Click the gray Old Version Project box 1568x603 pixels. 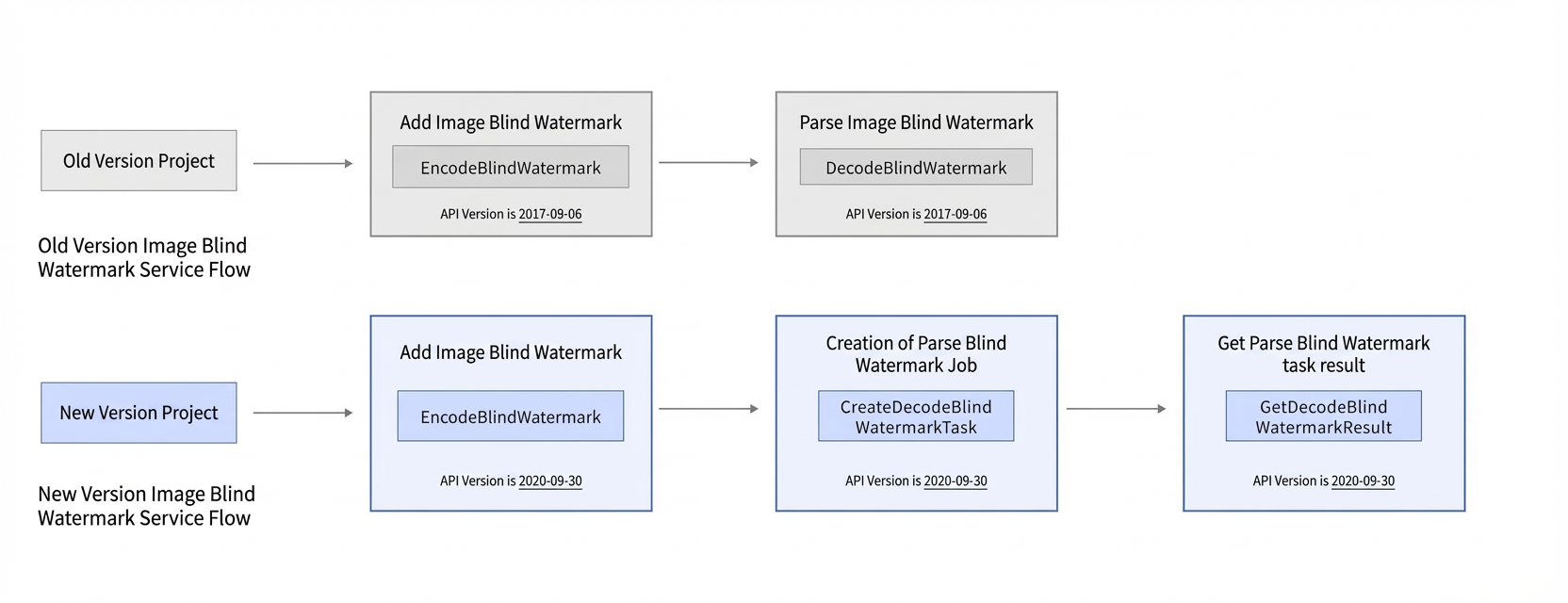[x=139, y=161]
